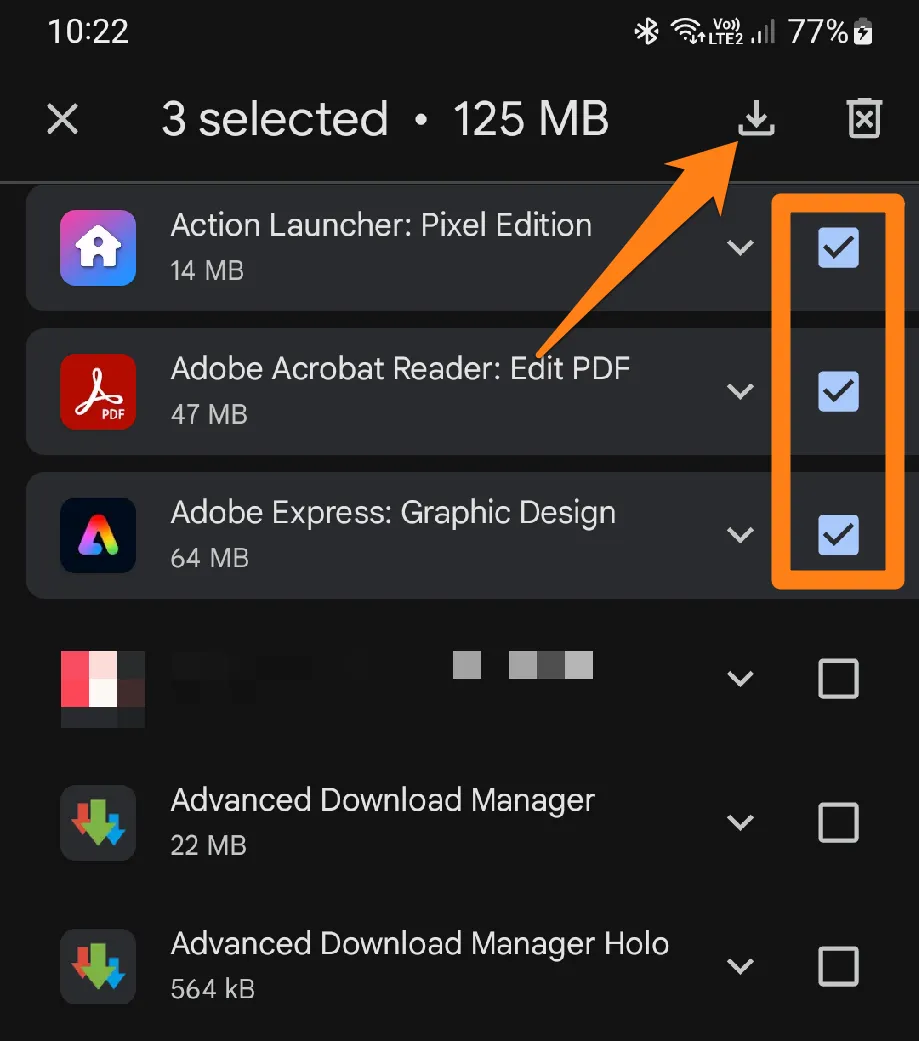
Task: Expand Adobe Express: Graphic Design chevron
Action: [x=740, y=535]
